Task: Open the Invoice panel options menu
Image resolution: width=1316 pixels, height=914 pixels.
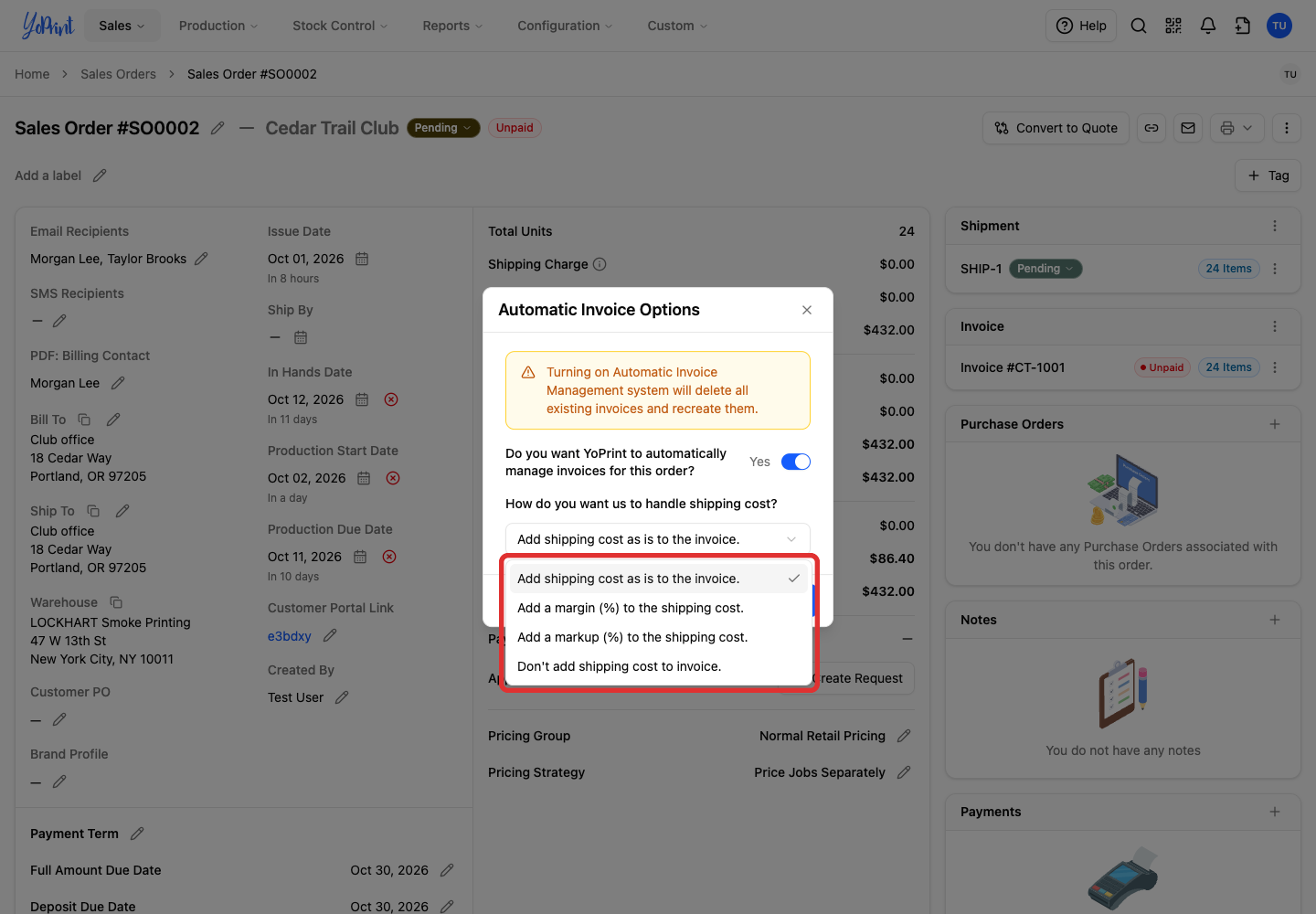Action: point(1275,326)
